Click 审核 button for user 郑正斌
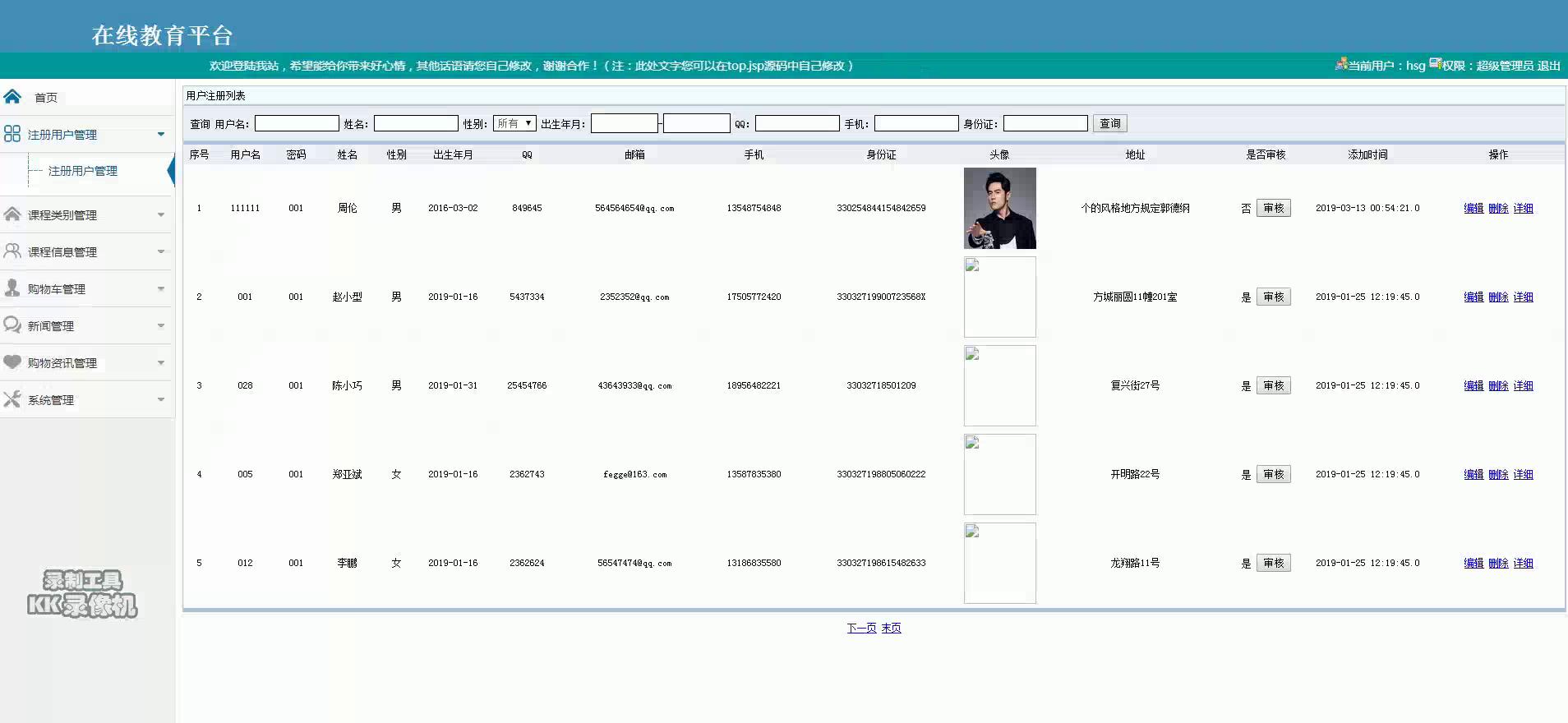Image resolution: width=1568 pixels, height=723 pixels. [x=1274, y=474]
